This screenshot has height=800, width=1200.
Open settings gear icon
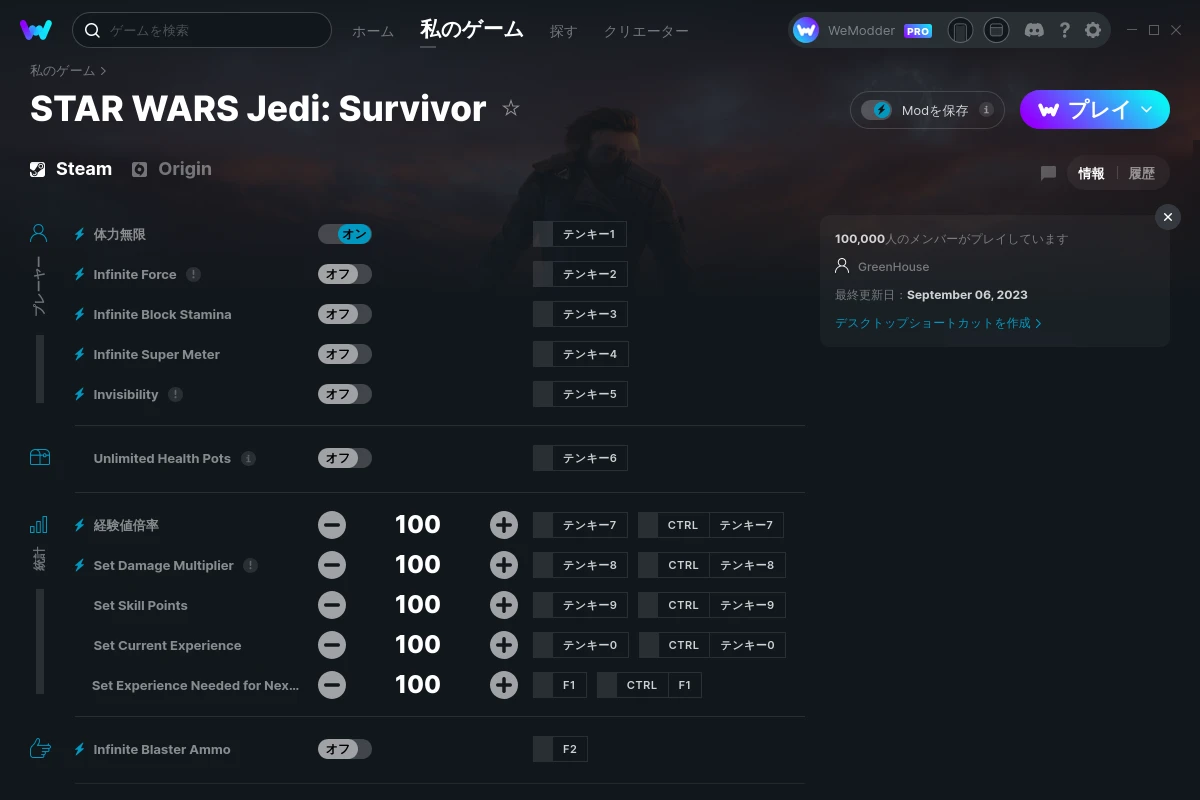[x=1093, y=30]
